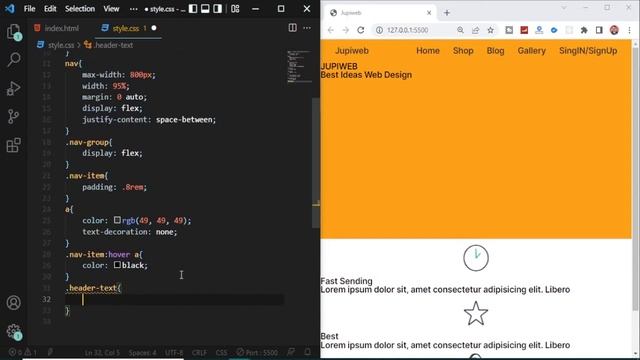Close unsaved style.css tab dot
The width and height of the screenshot is (640, 360).
point(154,28)
